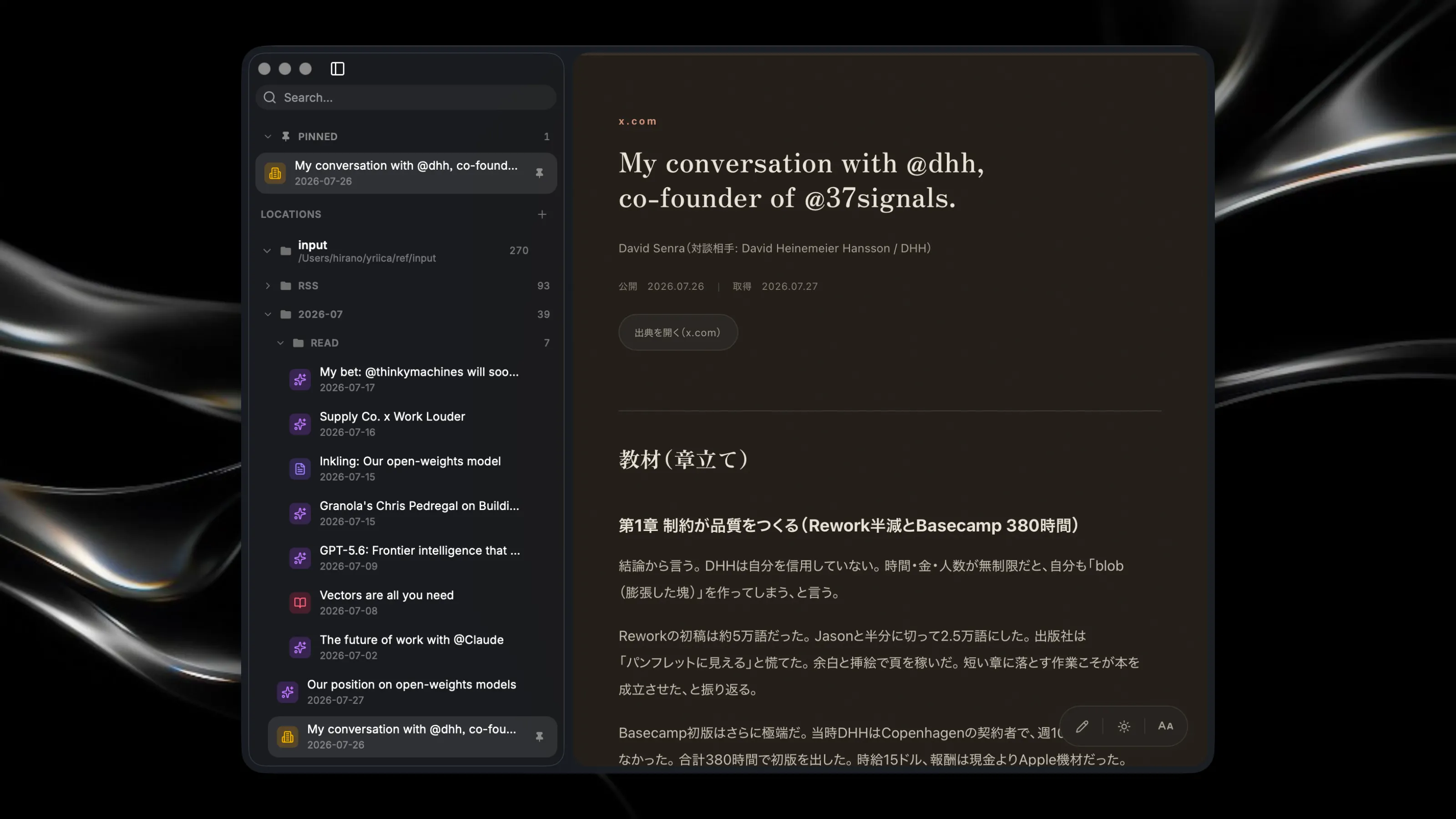Select bottom 'My conversation with @dhh, co-fou...' row

412,737
